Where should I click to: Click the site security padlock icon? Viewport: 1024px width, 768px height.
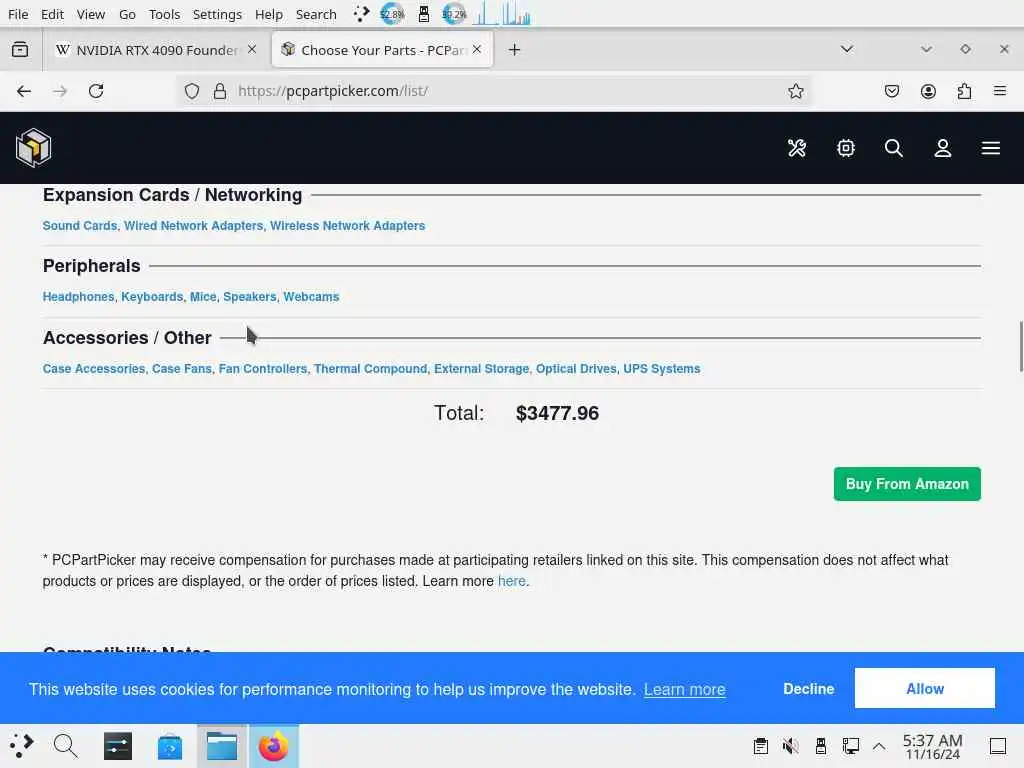220,91
